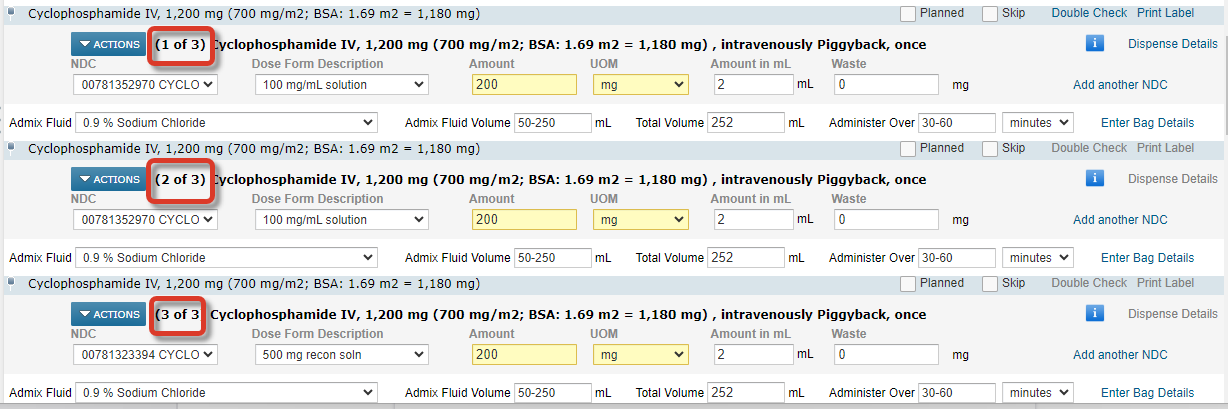Click the Amount field for dose 1 of 3
The height and width of the screenshot is (409, 1228).
click(523, 85)
